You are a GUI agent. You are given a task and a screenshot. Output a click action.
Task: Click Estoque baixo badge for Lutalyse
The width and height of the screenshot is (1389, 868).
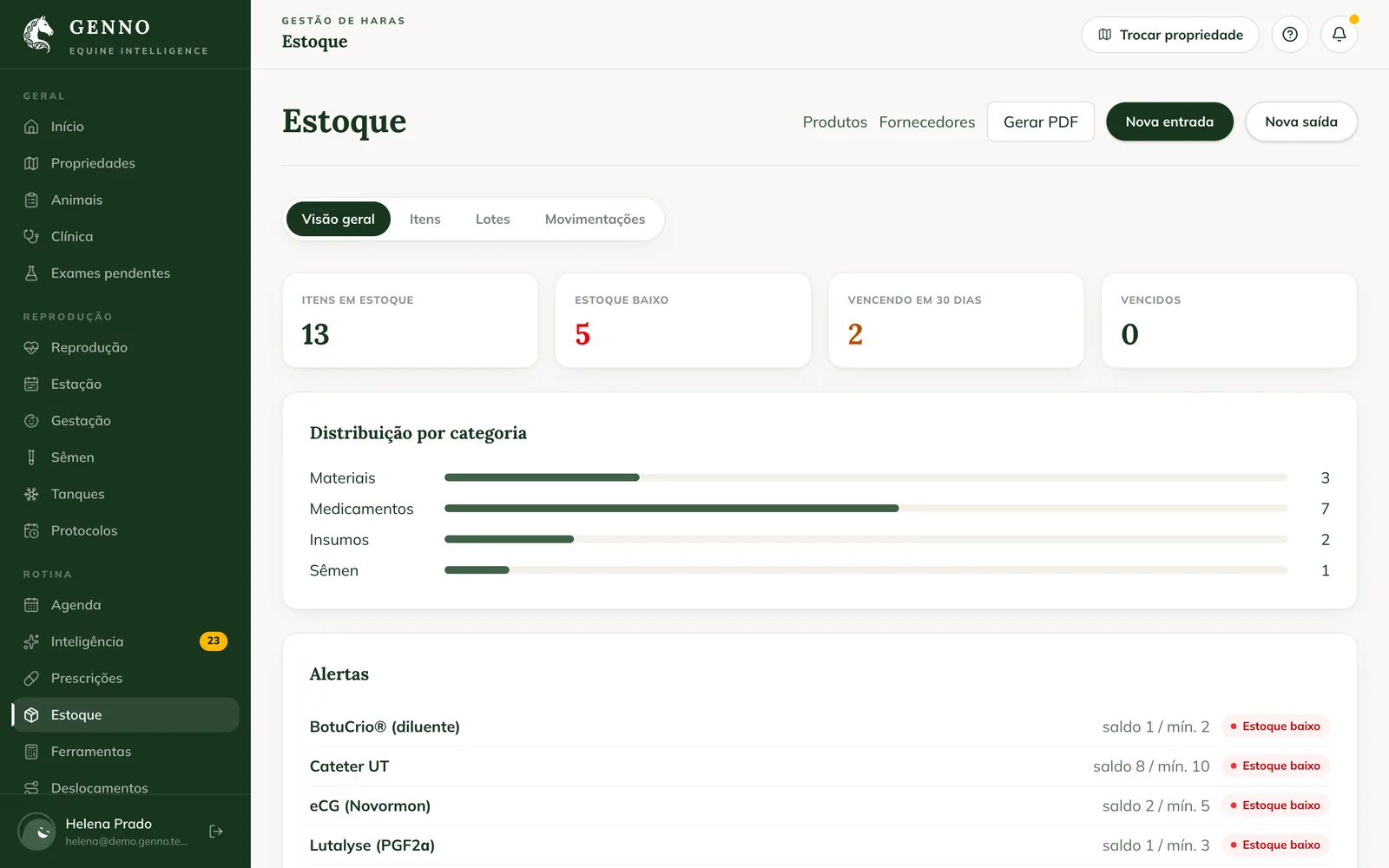click(1275, 845)
